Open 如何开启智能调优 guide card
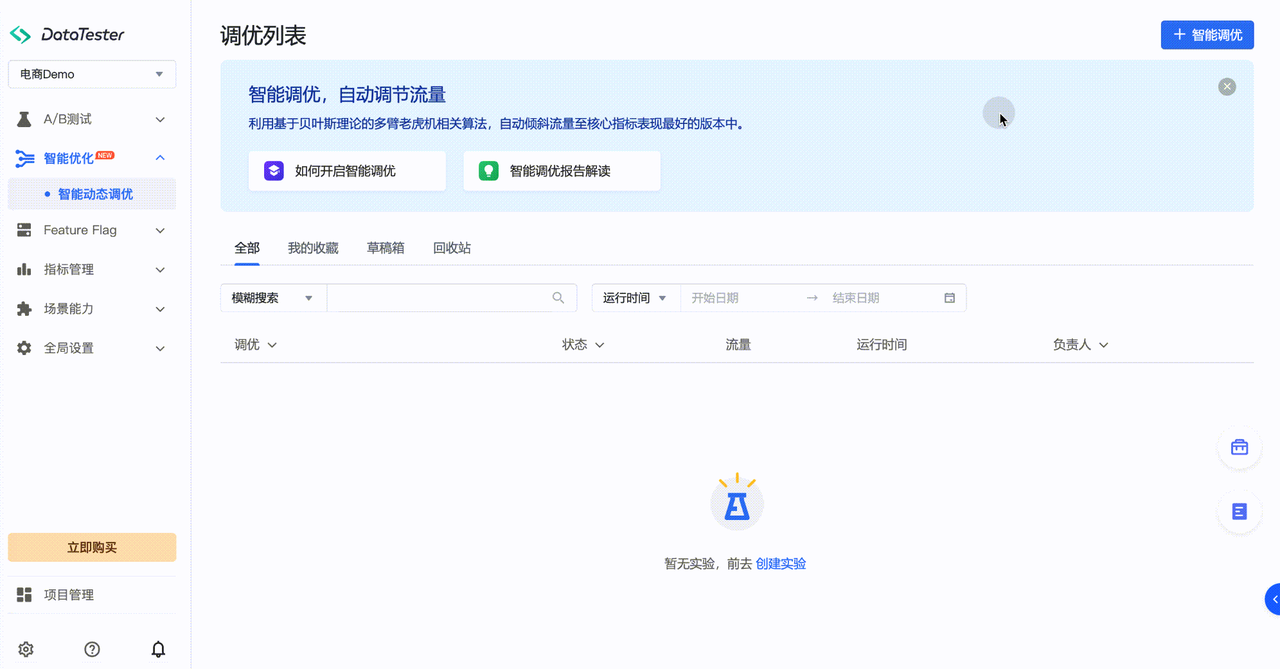 [x=346, y=171]
